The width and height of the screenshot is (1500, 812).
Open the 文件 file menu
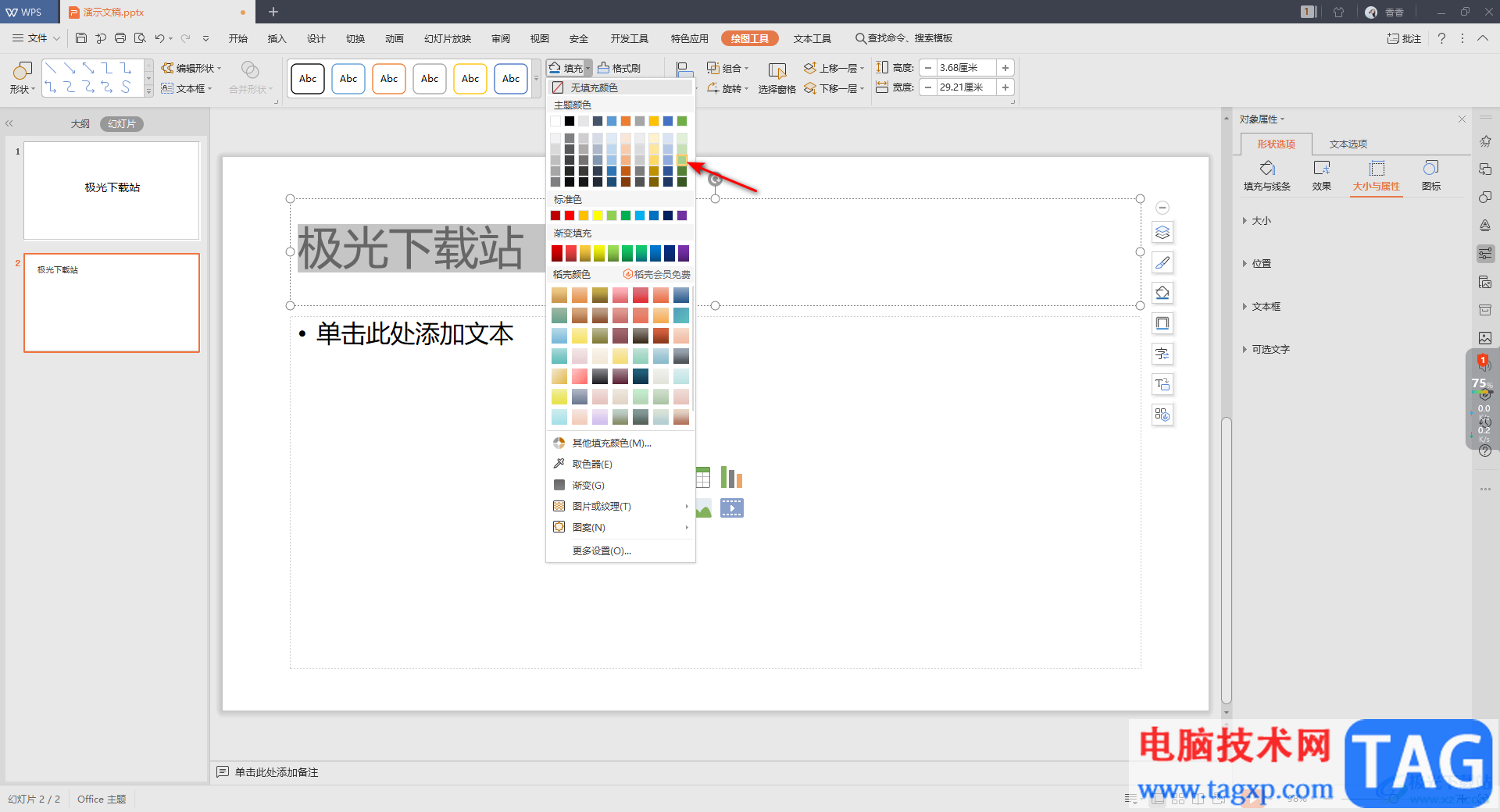click(36, 38)
